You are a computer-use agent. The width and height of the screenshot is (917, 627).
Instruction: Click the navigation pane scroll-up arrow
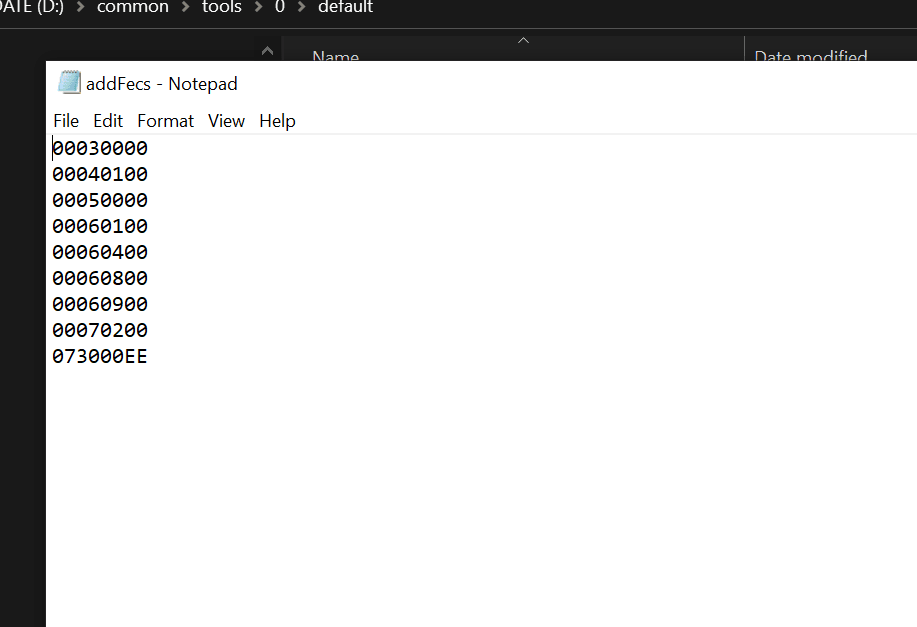tap(267, 50)
